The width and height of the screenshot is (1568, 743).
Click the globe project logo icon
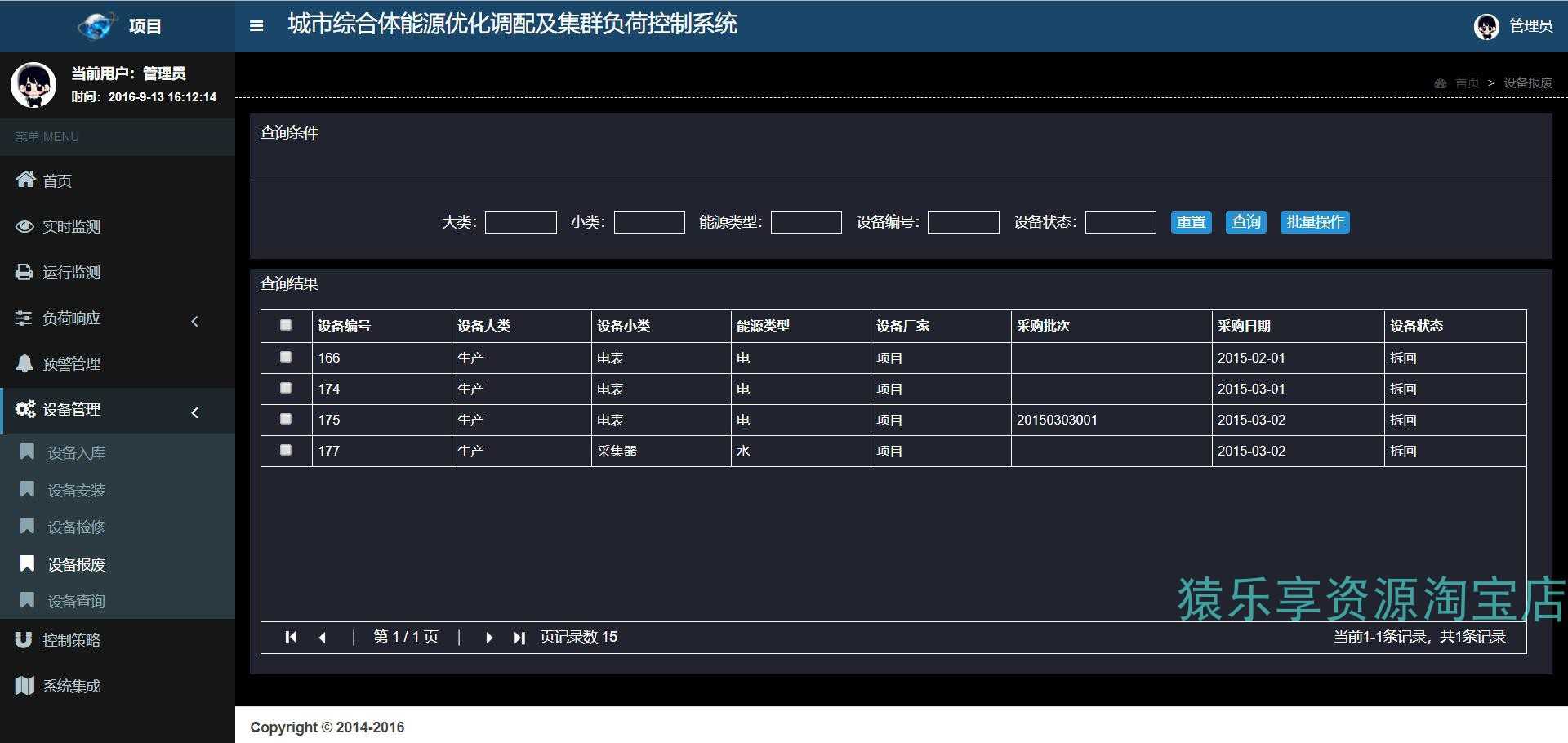[x=97, y=26]
